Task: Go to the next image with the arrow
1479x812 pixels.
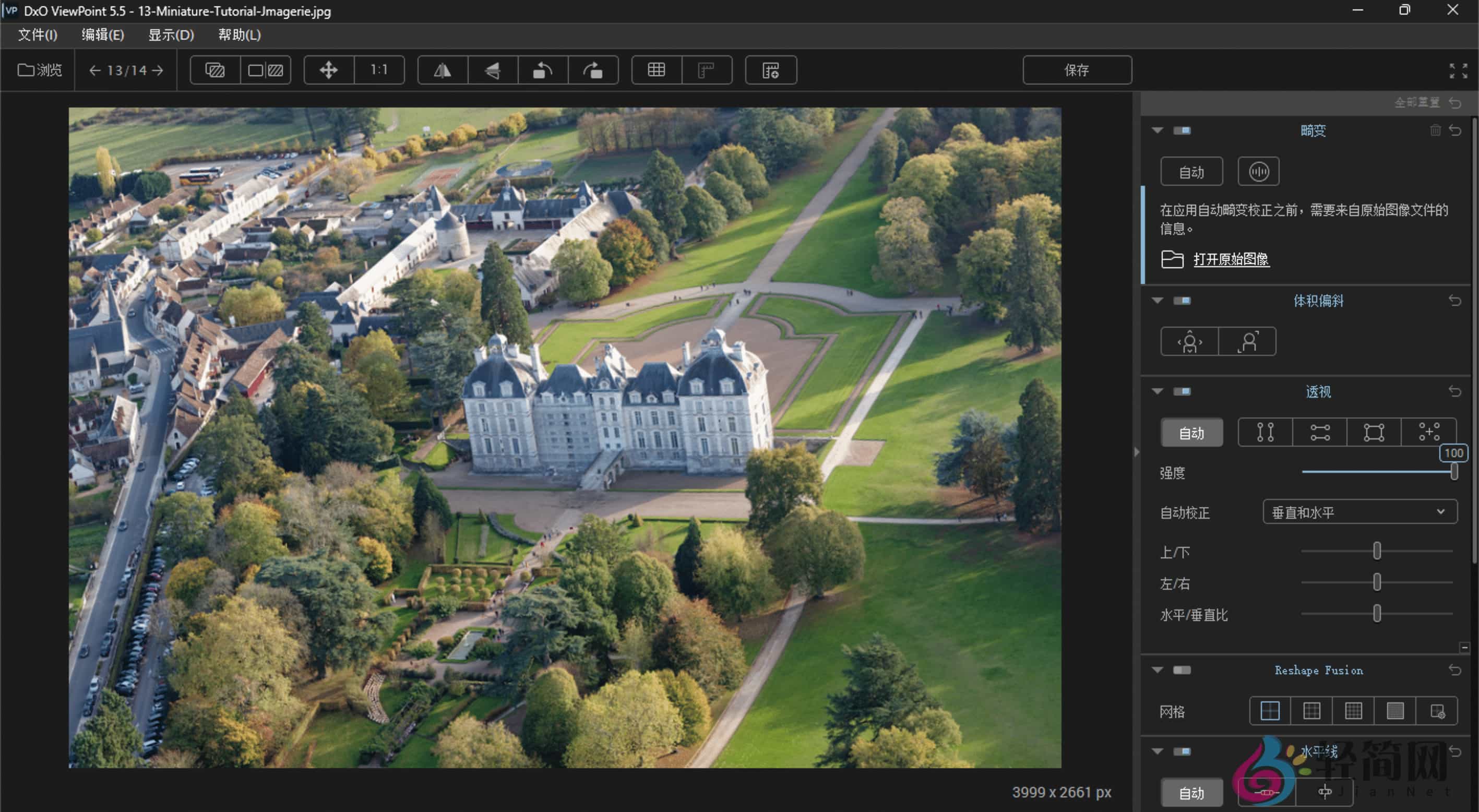Action: coord(158,70)
